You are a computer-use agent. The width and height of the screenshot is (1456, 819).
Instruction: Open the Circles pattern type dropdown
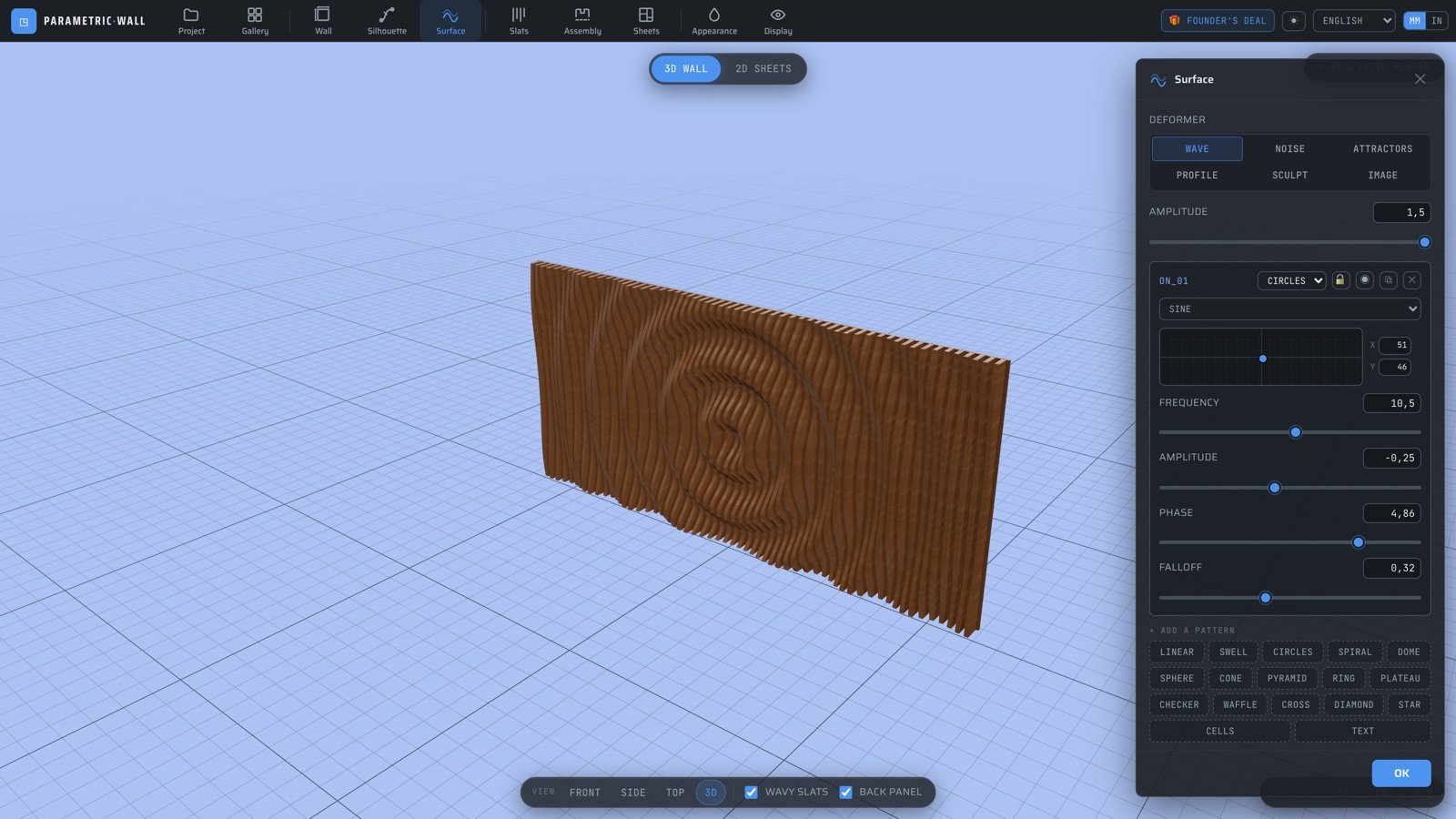pyautogui.click(x=1292, y=280)
